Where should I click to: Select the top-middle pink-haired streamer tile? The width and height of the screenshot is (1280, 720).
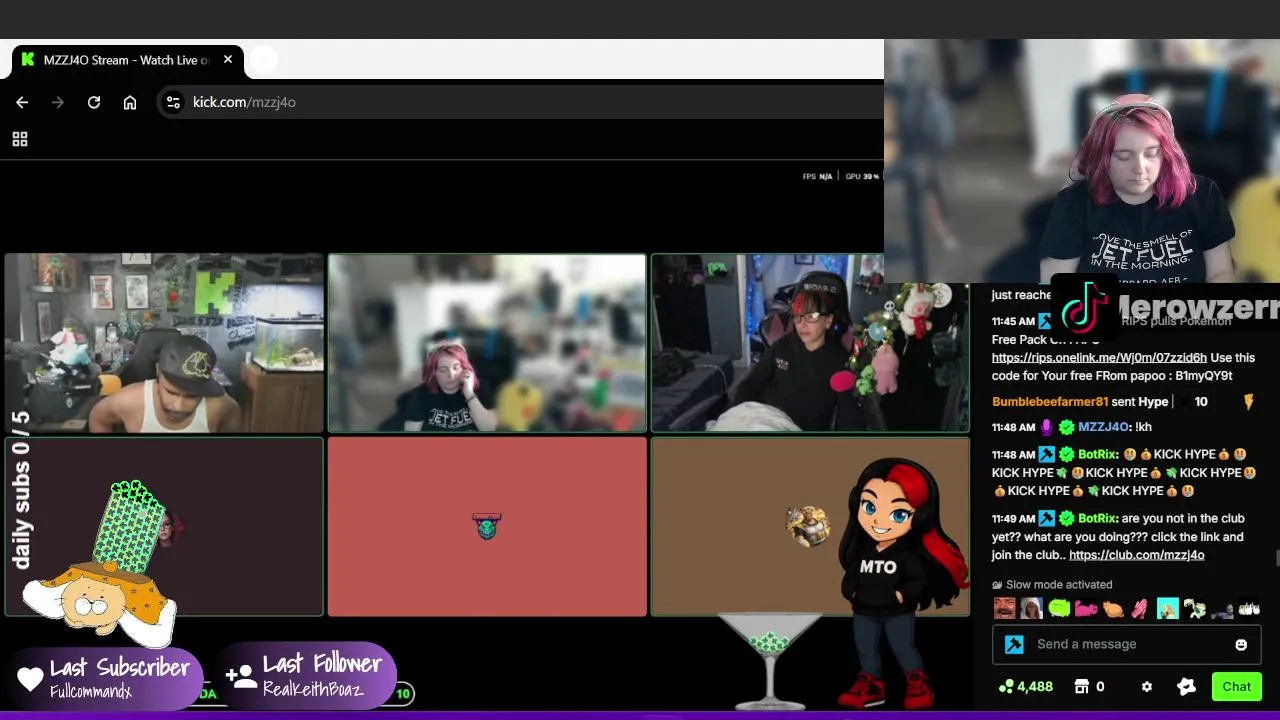click(487, 343)
